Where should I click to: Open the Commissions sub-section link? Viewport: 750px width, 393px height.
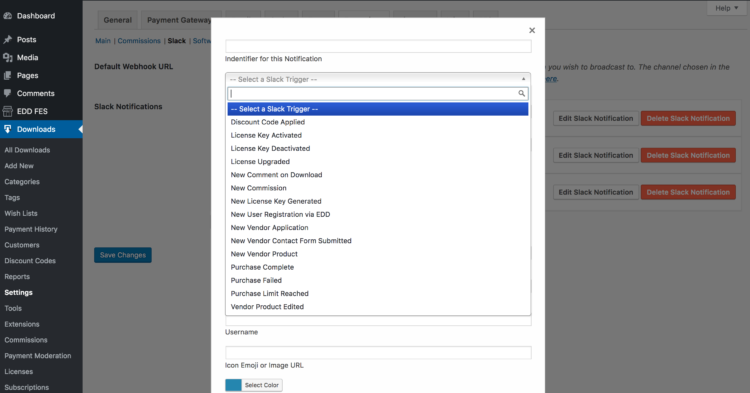(x=139, y=41)
